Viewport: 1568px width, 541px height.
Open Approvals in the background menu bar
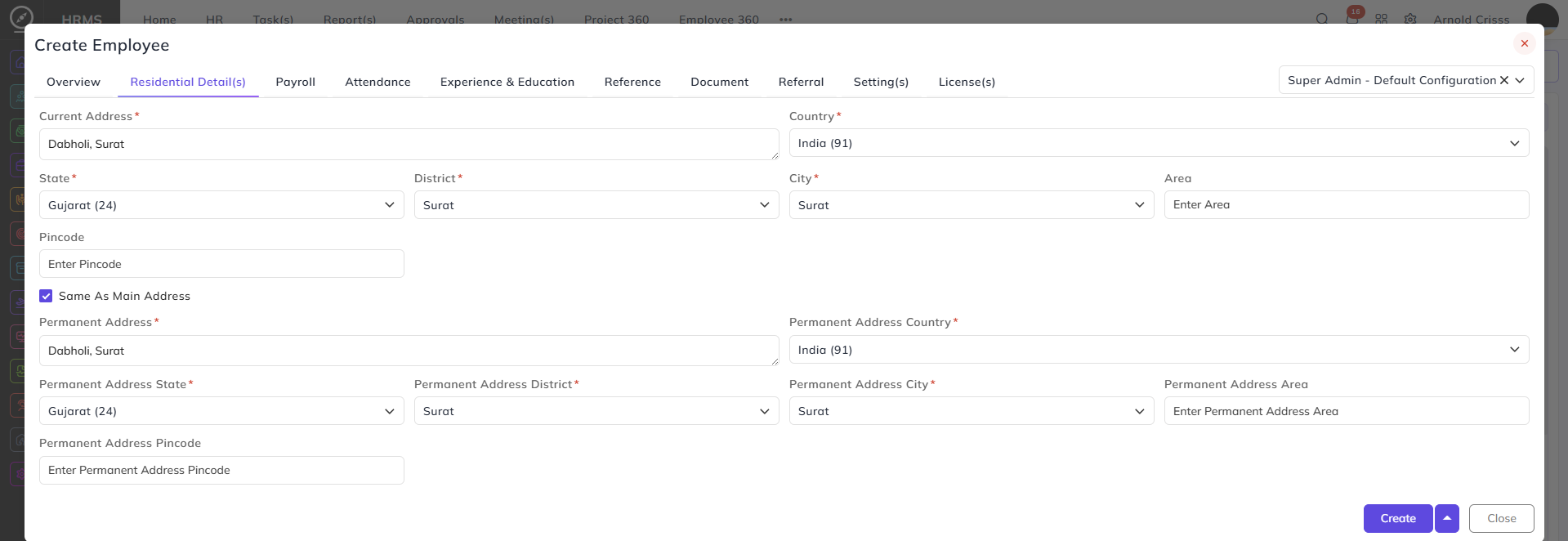[436, 20]
